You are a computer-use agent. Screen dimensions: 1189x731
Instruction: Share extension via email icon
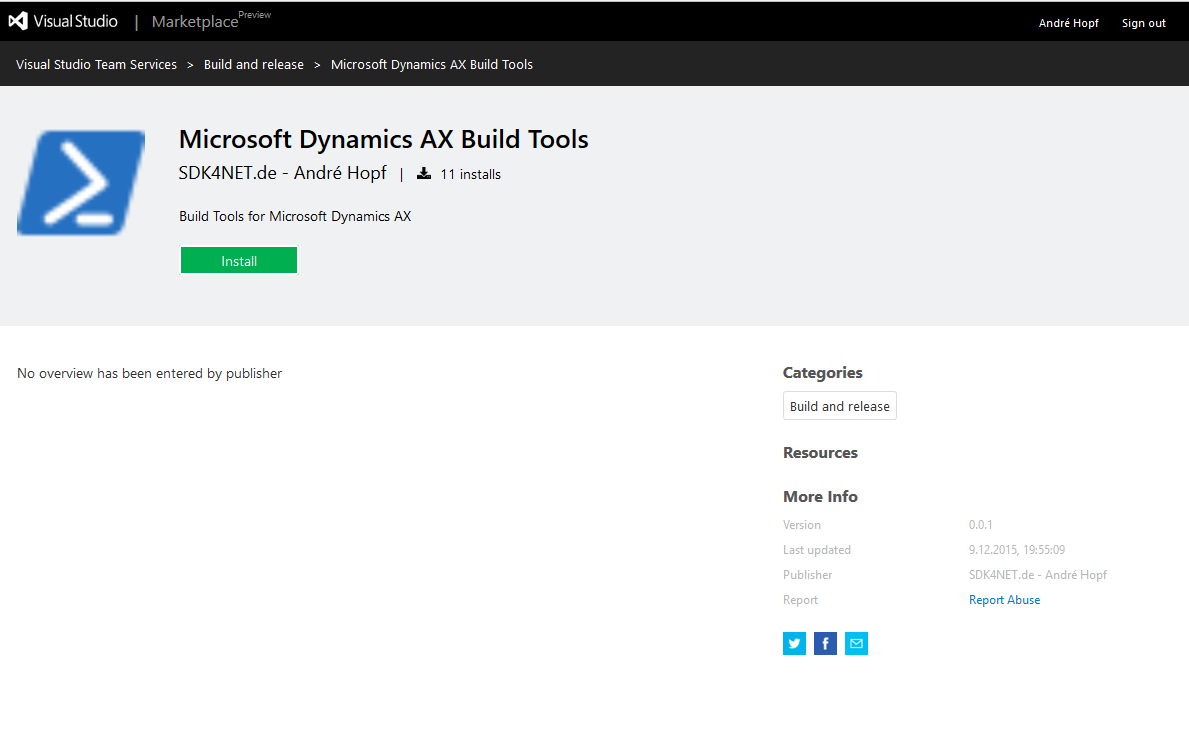click(856, 643)
